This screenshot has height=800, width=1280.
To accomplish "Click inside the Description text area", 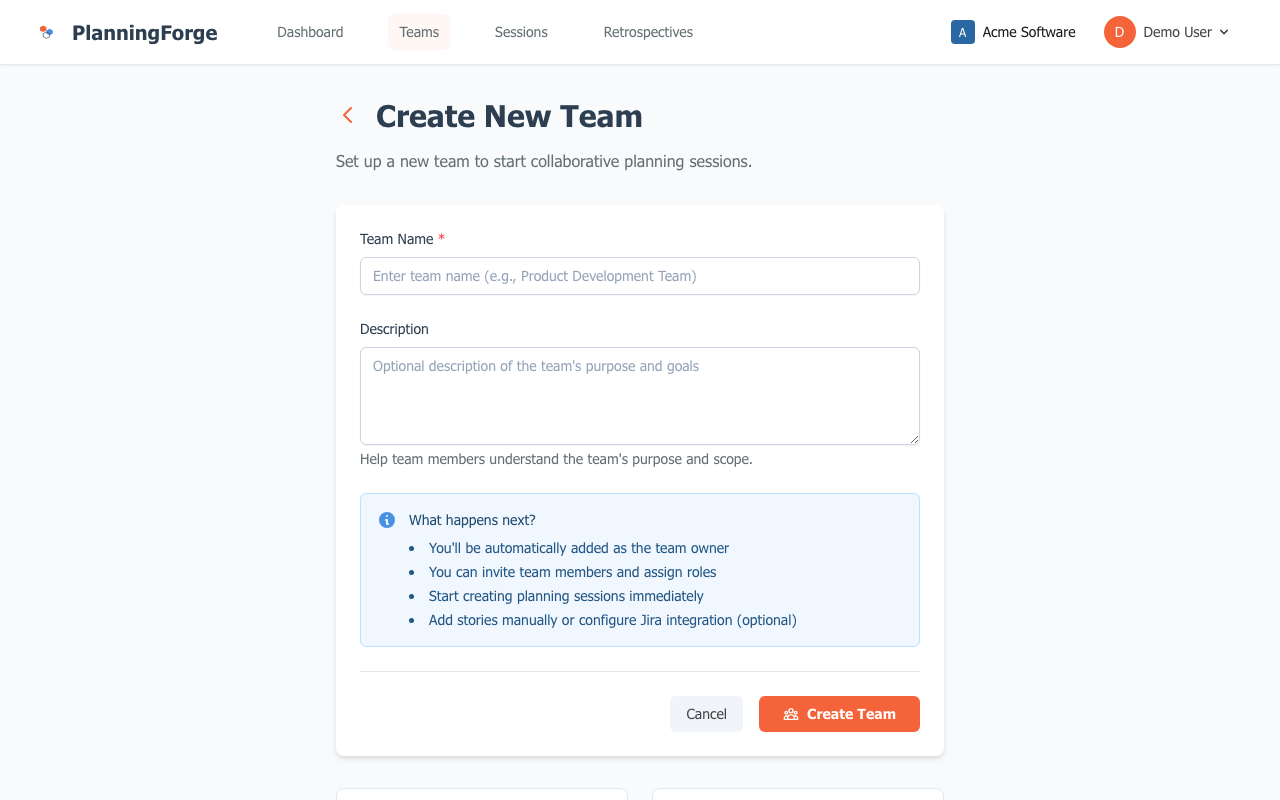I will [639, 395].
